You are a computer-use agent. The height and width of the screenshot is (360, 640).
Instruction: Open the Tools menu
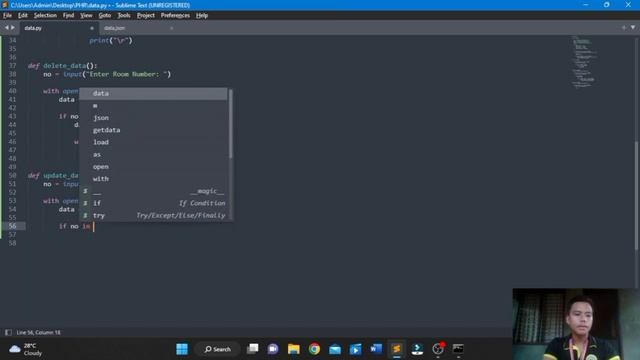click(x=124, y=16)
